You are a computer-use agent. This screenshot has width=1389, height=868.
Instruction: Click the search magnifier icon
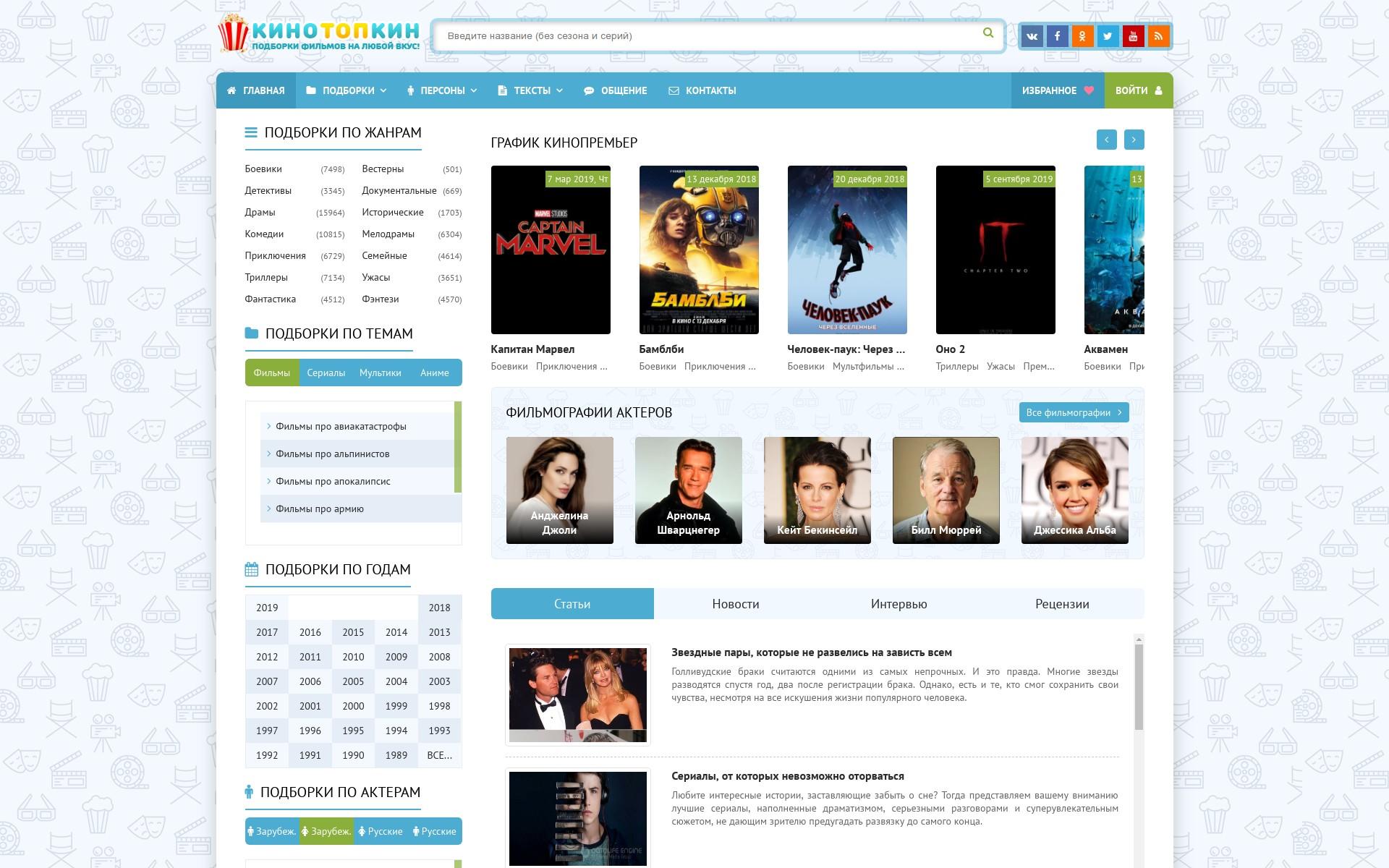coord(988,33)
